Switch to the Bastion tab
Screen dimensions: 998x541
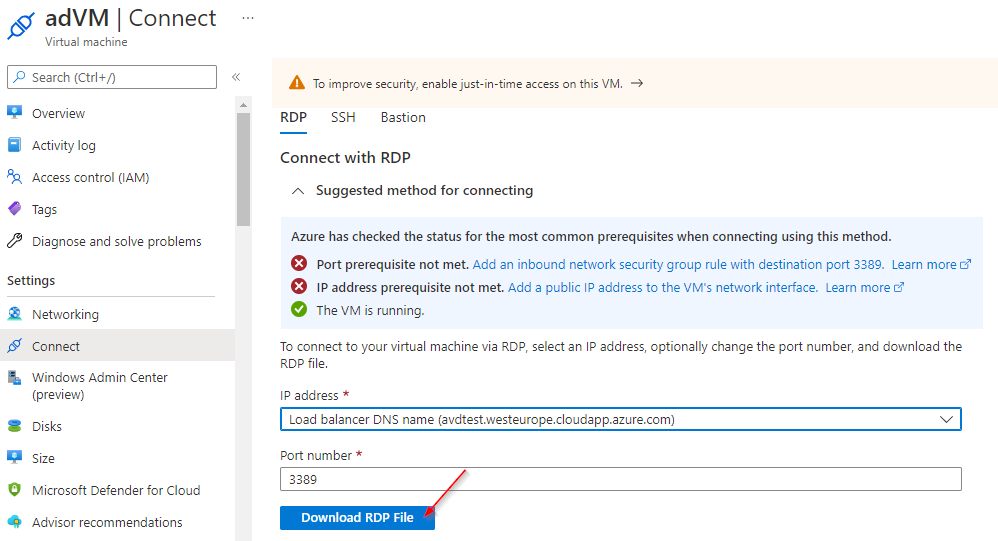point(403,118)
